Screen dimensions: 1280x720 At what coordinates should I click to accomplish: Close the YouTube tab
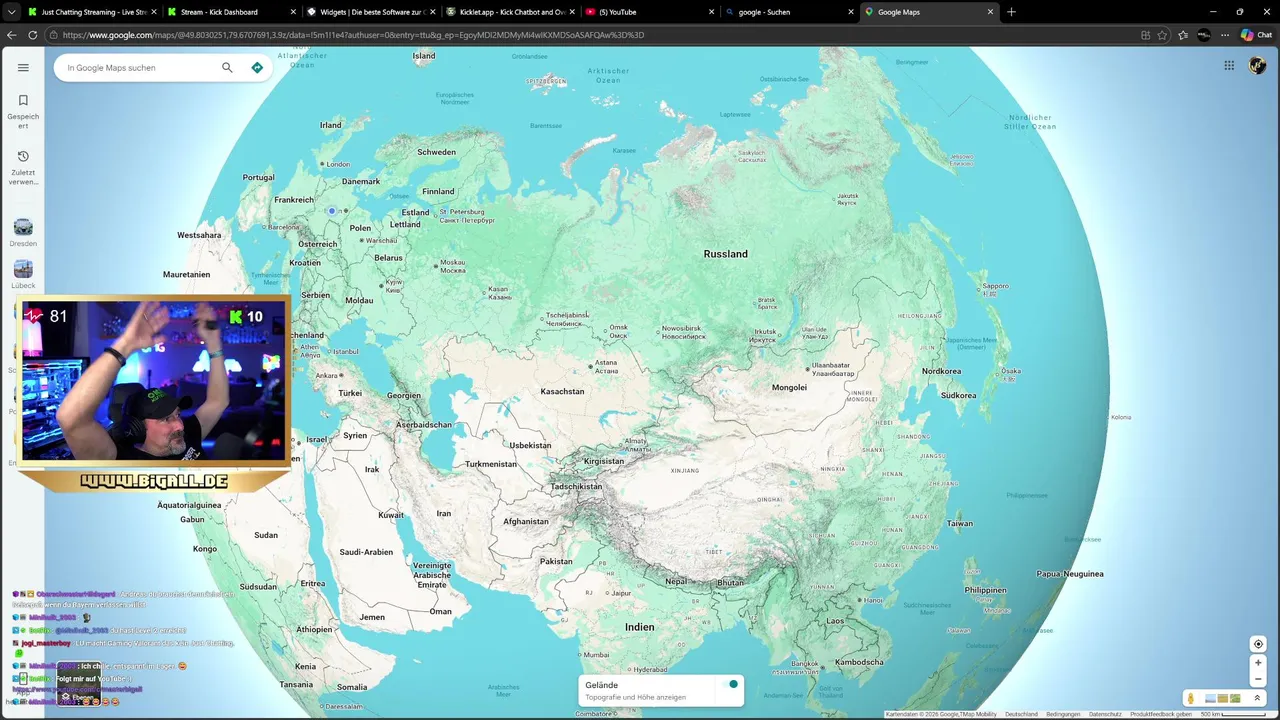(711, 12)
